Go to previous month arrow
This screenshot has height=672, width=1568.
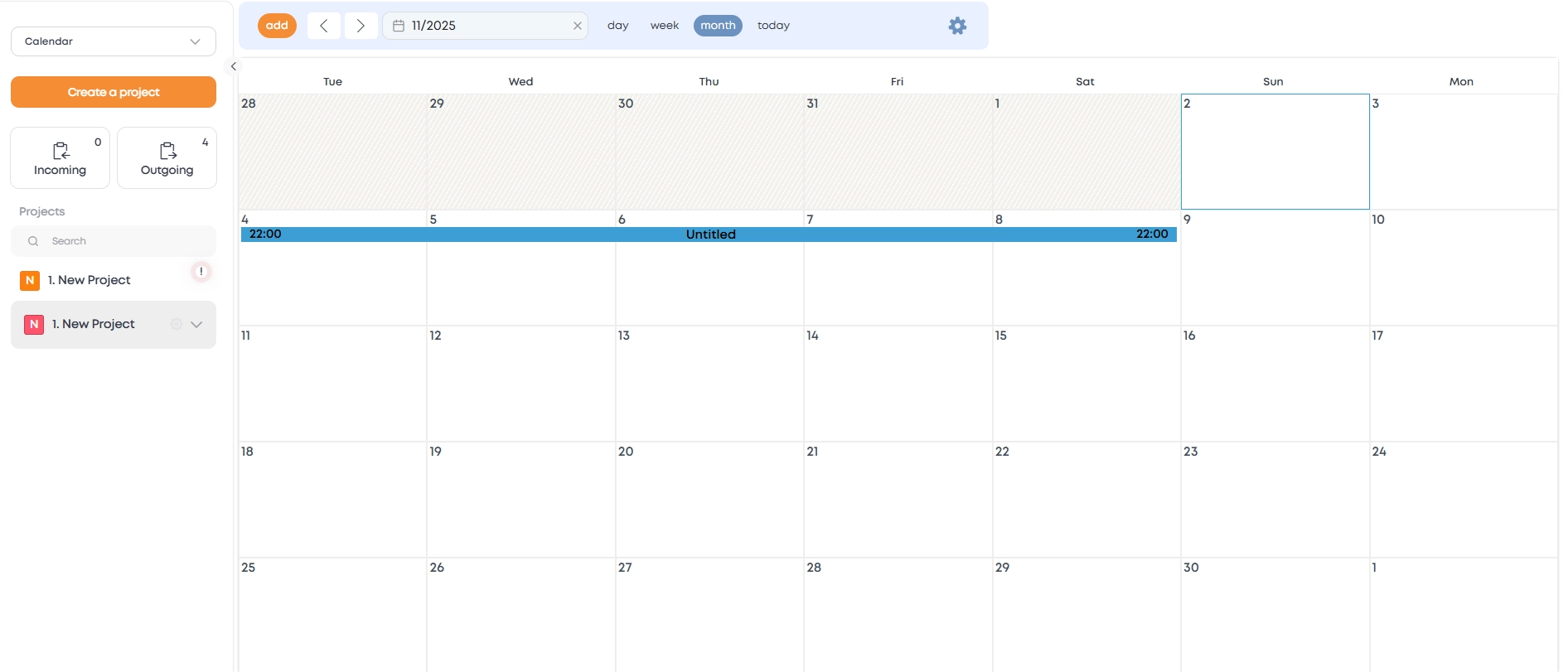[324, 26]
